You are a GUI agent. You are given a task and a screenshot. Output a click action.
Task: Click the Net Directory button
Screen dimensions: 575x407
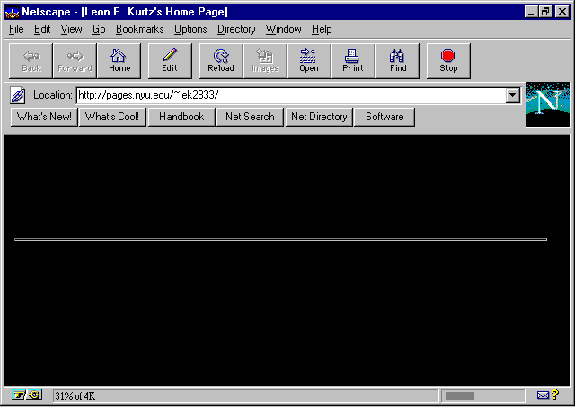[319, 117]
